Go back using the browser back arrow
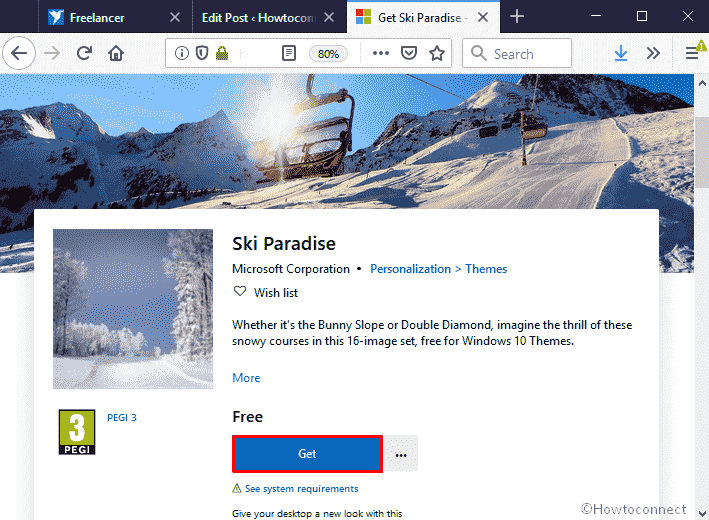709x520 pixels. tap(19, 53)
